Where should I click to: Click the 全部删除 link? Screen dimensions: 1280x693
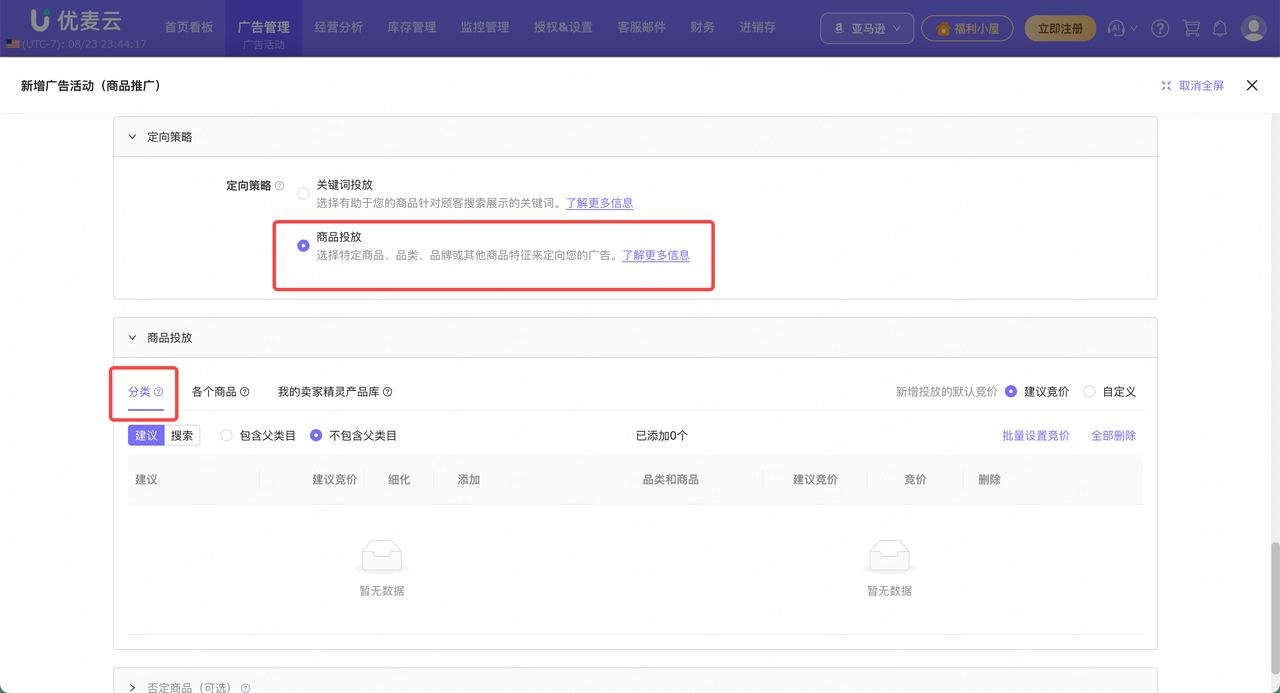tap(1113, 436)
